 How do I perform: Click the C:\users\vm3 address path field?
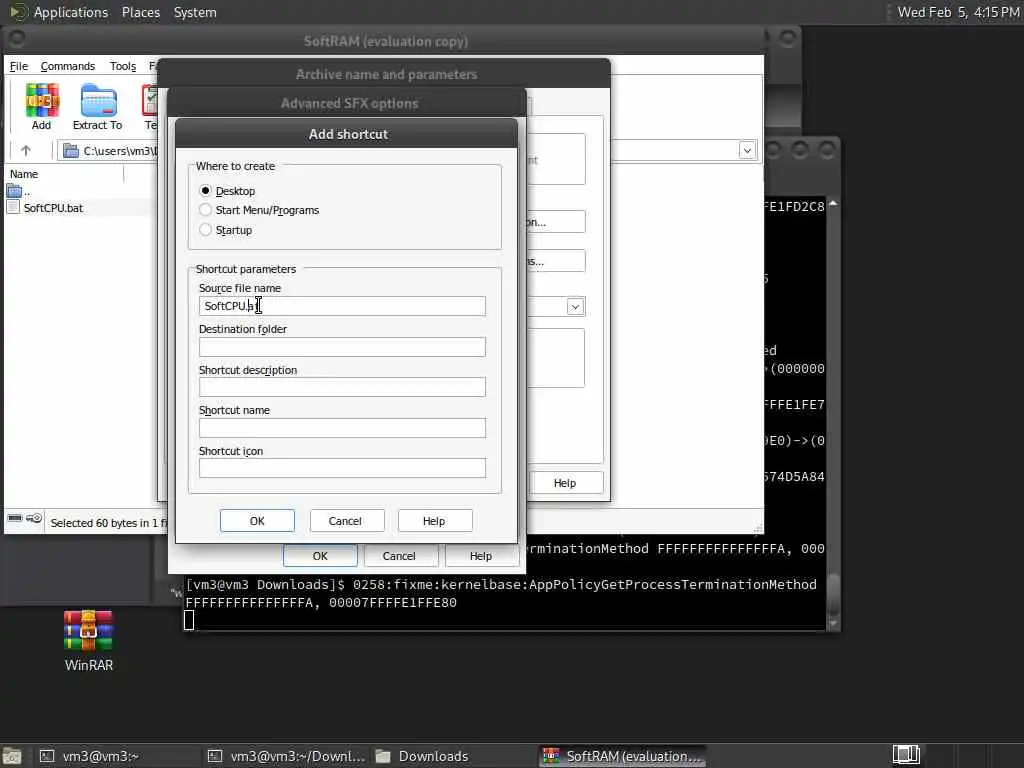point(110,151)
